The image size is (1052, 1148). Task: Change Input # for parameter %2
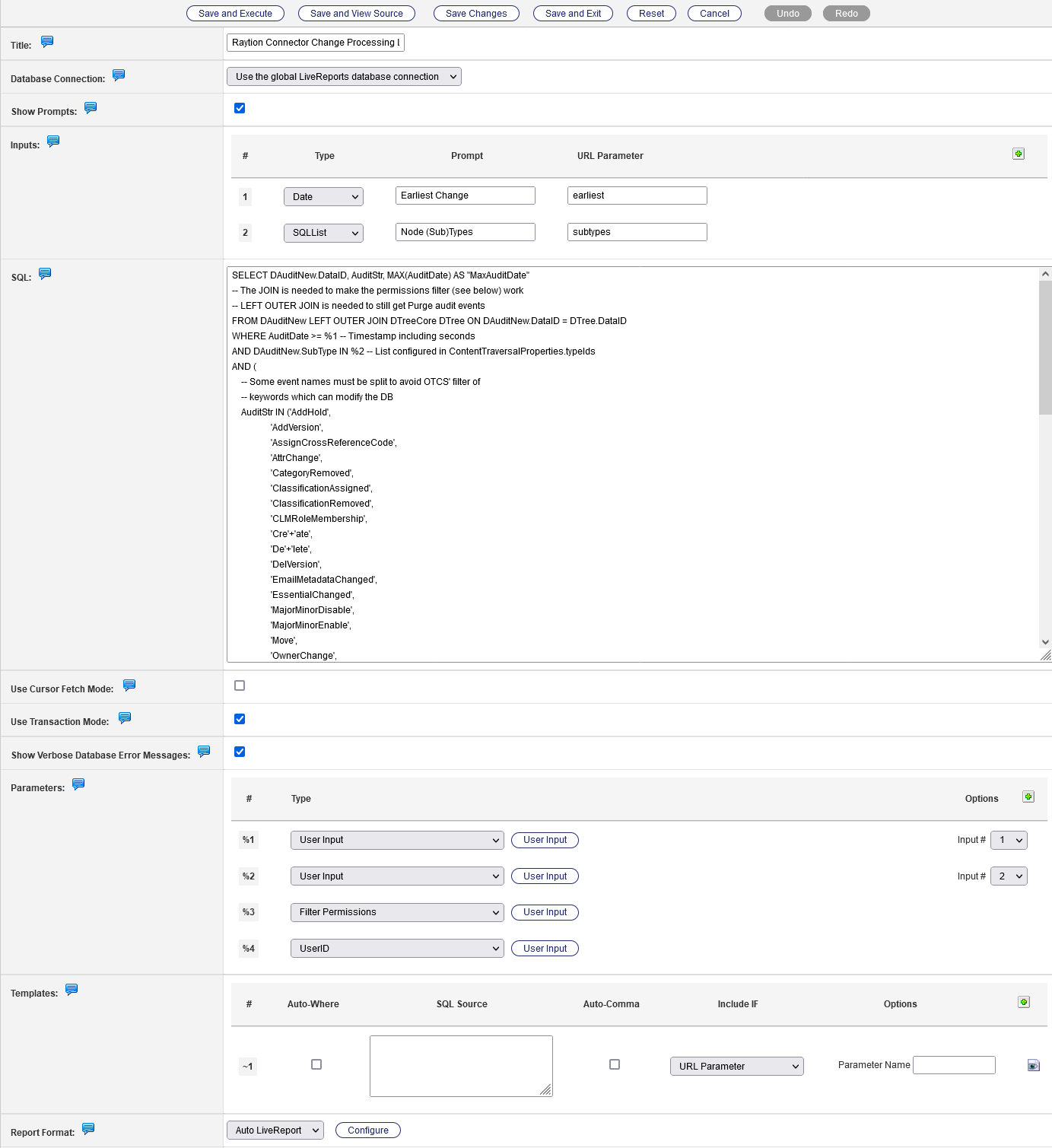[1009, 876]
